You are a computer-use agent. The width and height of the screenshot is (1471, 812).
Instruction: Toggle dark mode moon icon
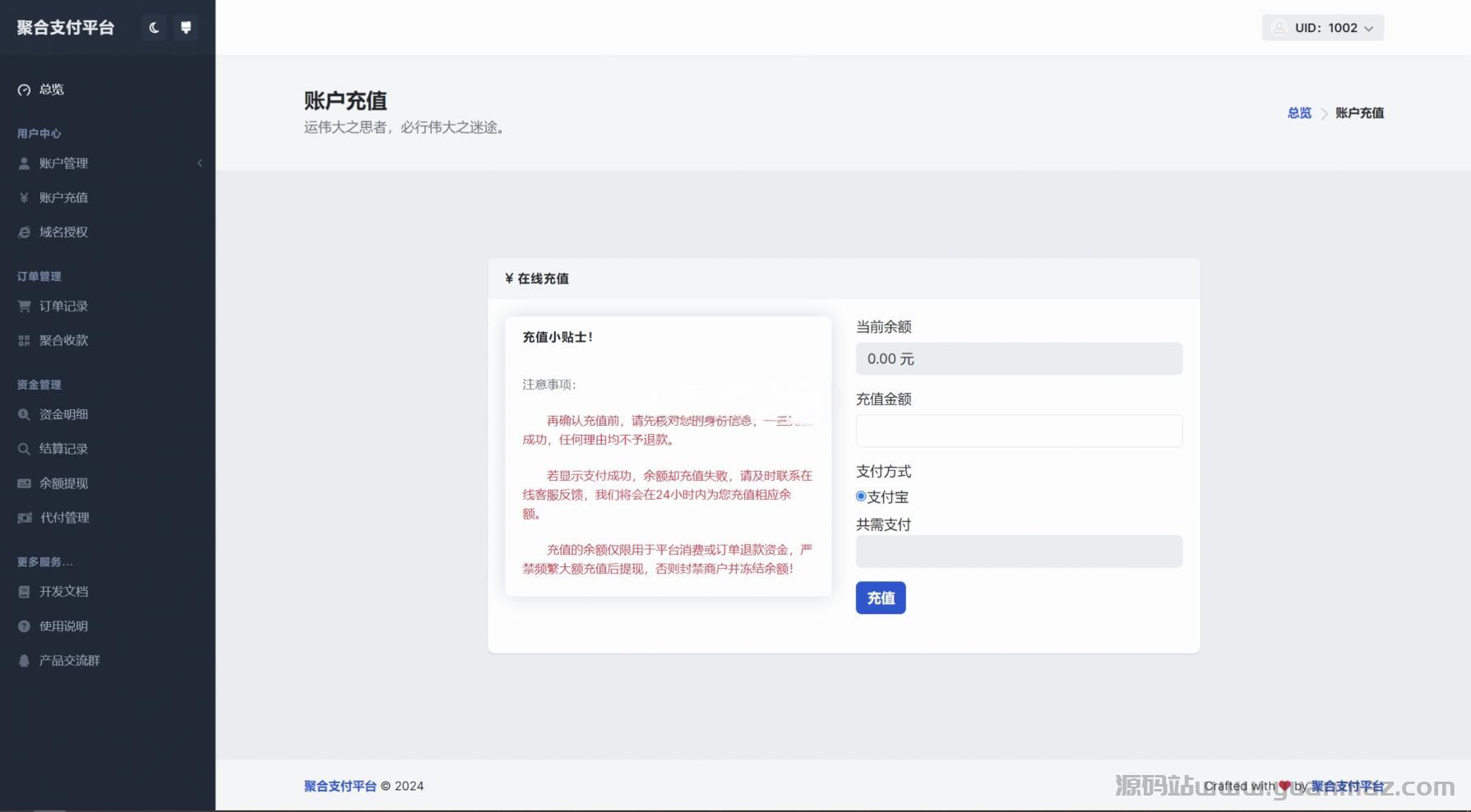coord(154,28)
